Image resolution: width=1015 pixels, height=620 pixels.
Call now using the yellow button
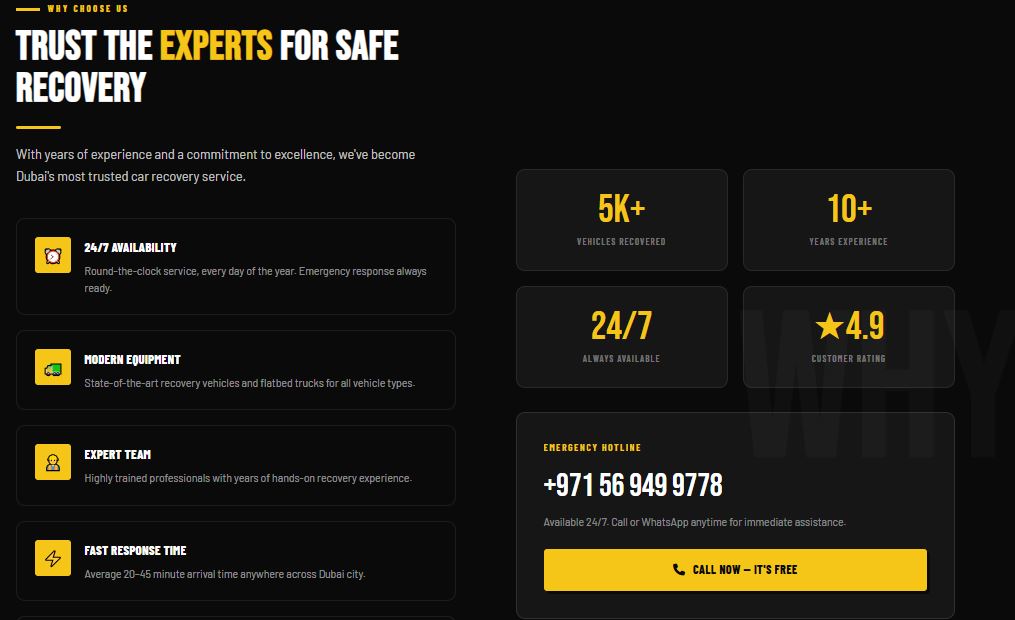[x=735, y=570]
